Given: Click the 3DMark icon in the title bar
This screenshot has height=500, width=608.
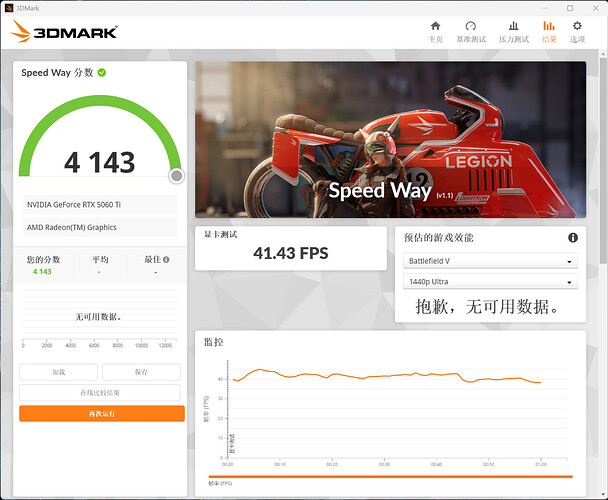Looking at the screenshot, I should pyautogui.click(x=9, y=8).
